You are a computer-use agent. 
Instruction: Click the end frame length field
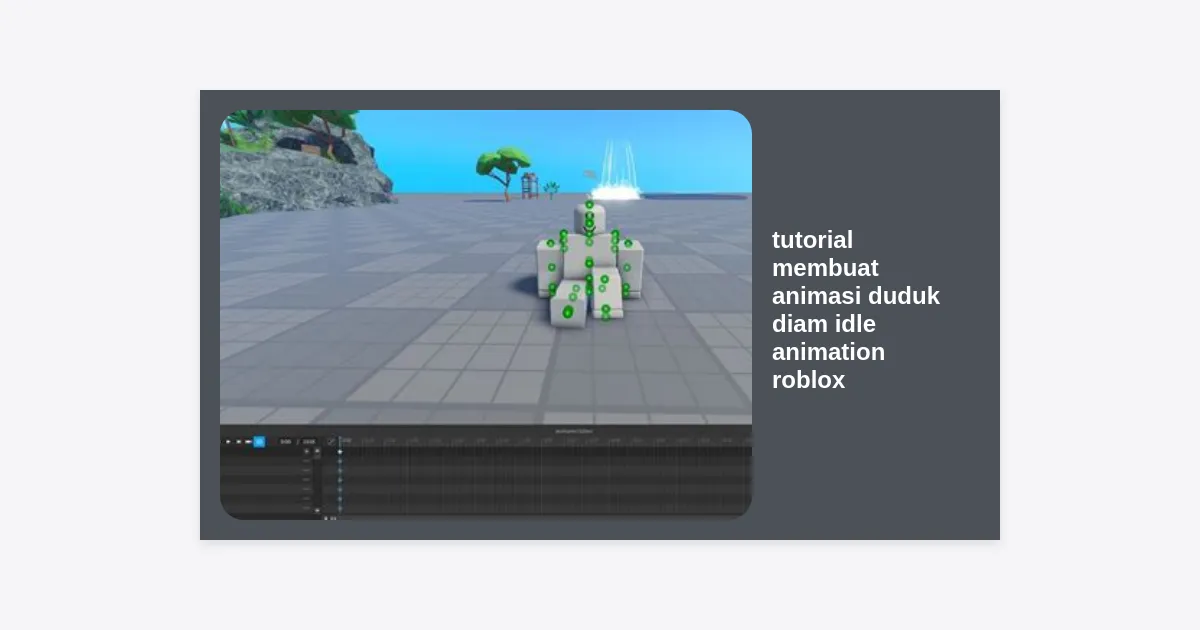[308, 441]
